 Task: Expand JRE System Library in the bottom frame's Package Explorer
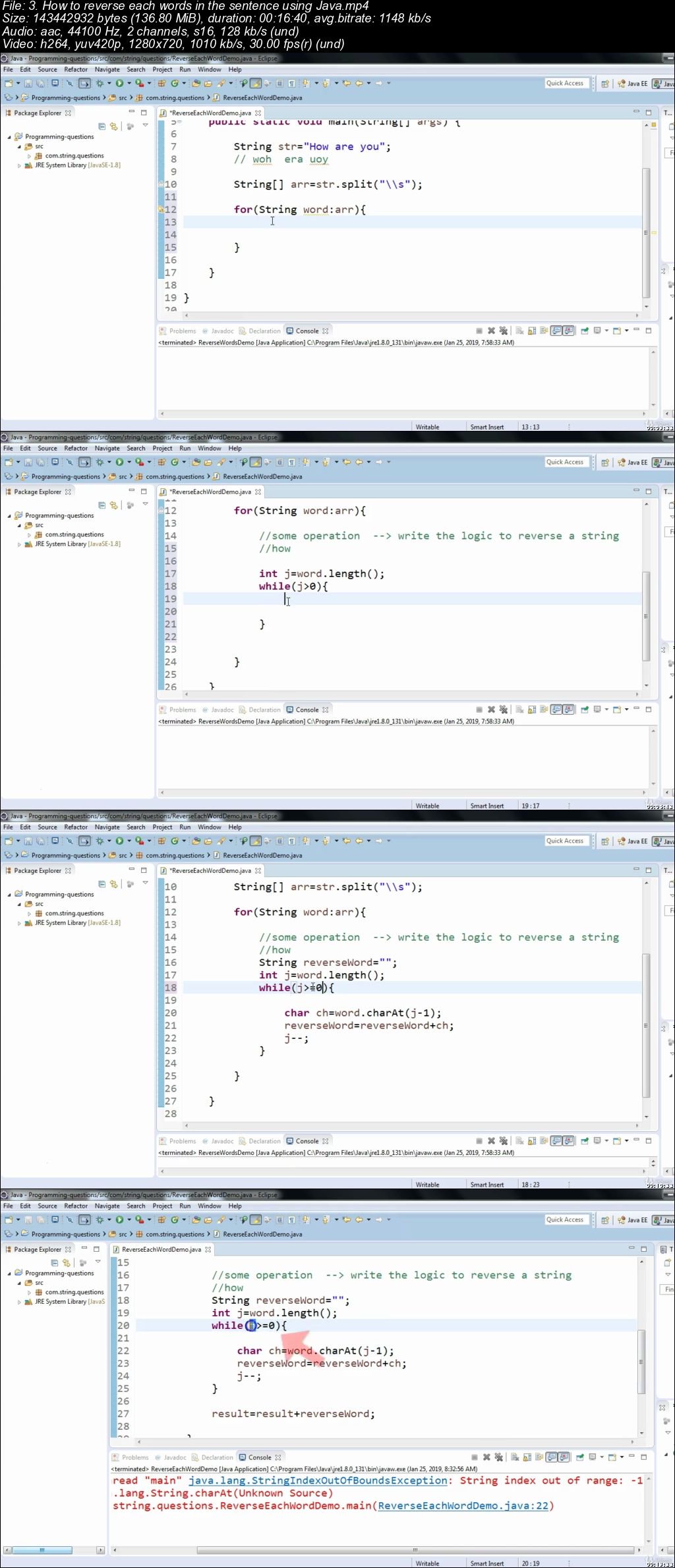(x=19, y=1302)
